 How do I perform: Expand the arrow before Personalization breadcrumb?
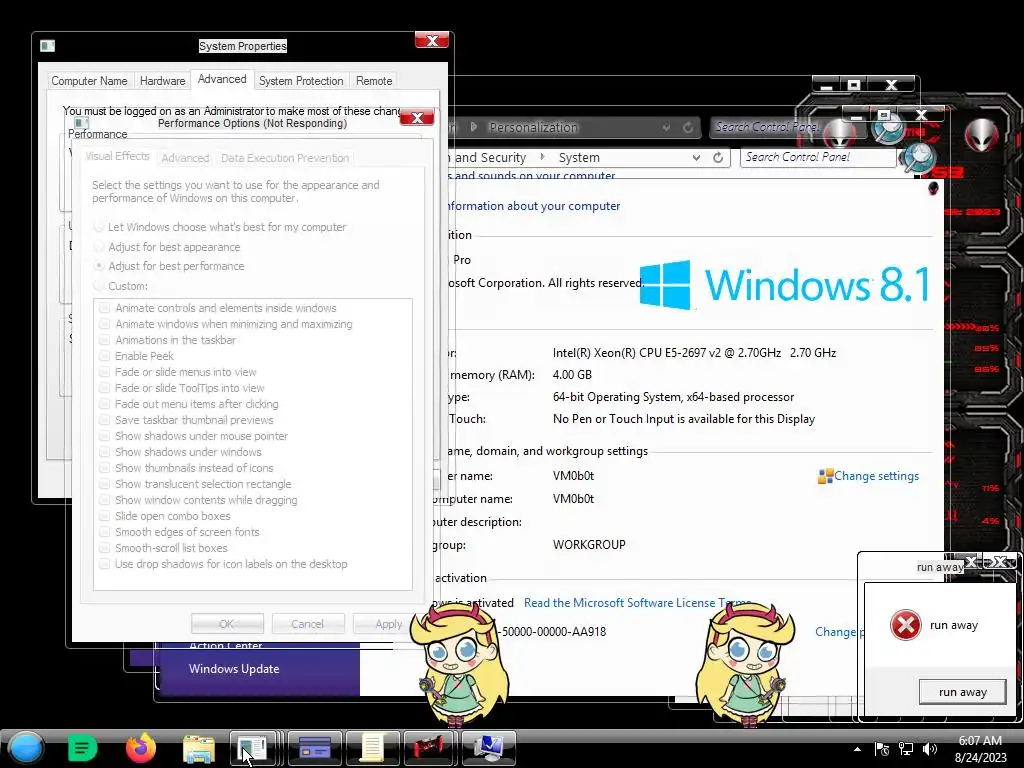pos(474,127)
